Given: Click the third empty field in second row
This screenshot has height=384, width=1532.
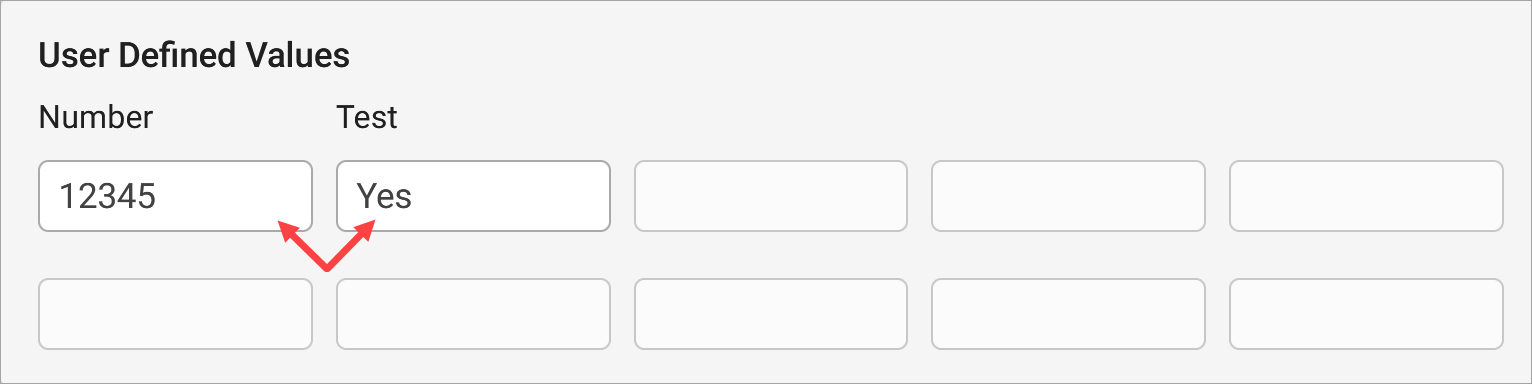Looking at the screenshot, I should [x=771, y=314].
